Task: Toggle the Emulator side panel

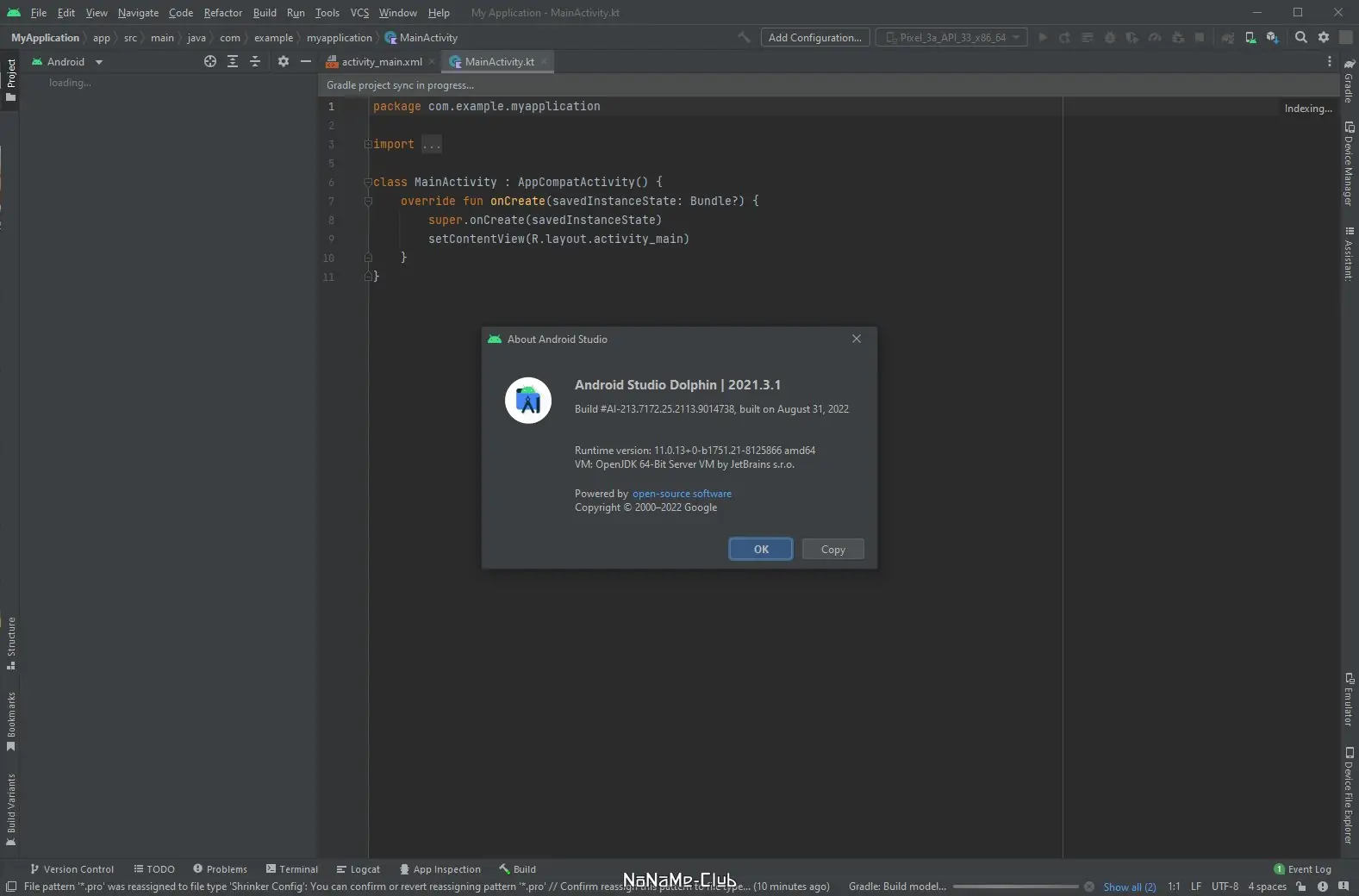Action: pyautogui.click(x=1349, y=699)
